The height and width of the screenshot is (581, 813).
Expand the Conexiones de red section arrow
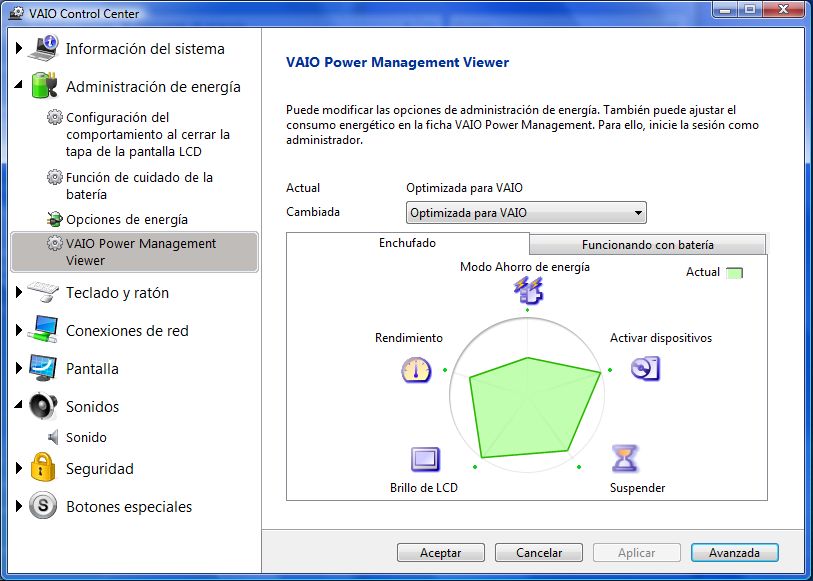tap(19, 330)
